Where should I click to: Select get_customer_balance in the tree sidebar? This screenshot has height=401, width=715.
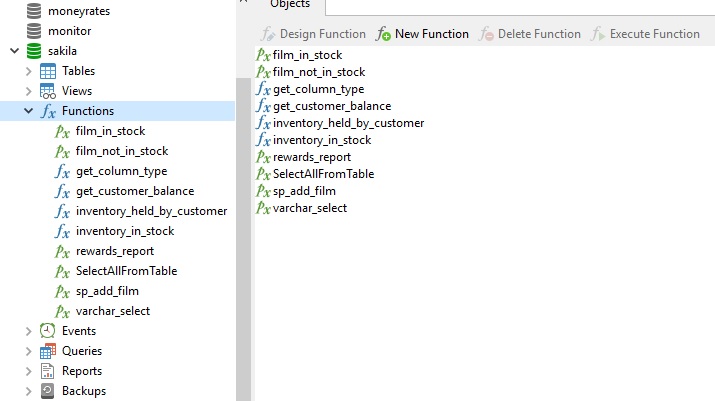(x=135, y=191)
